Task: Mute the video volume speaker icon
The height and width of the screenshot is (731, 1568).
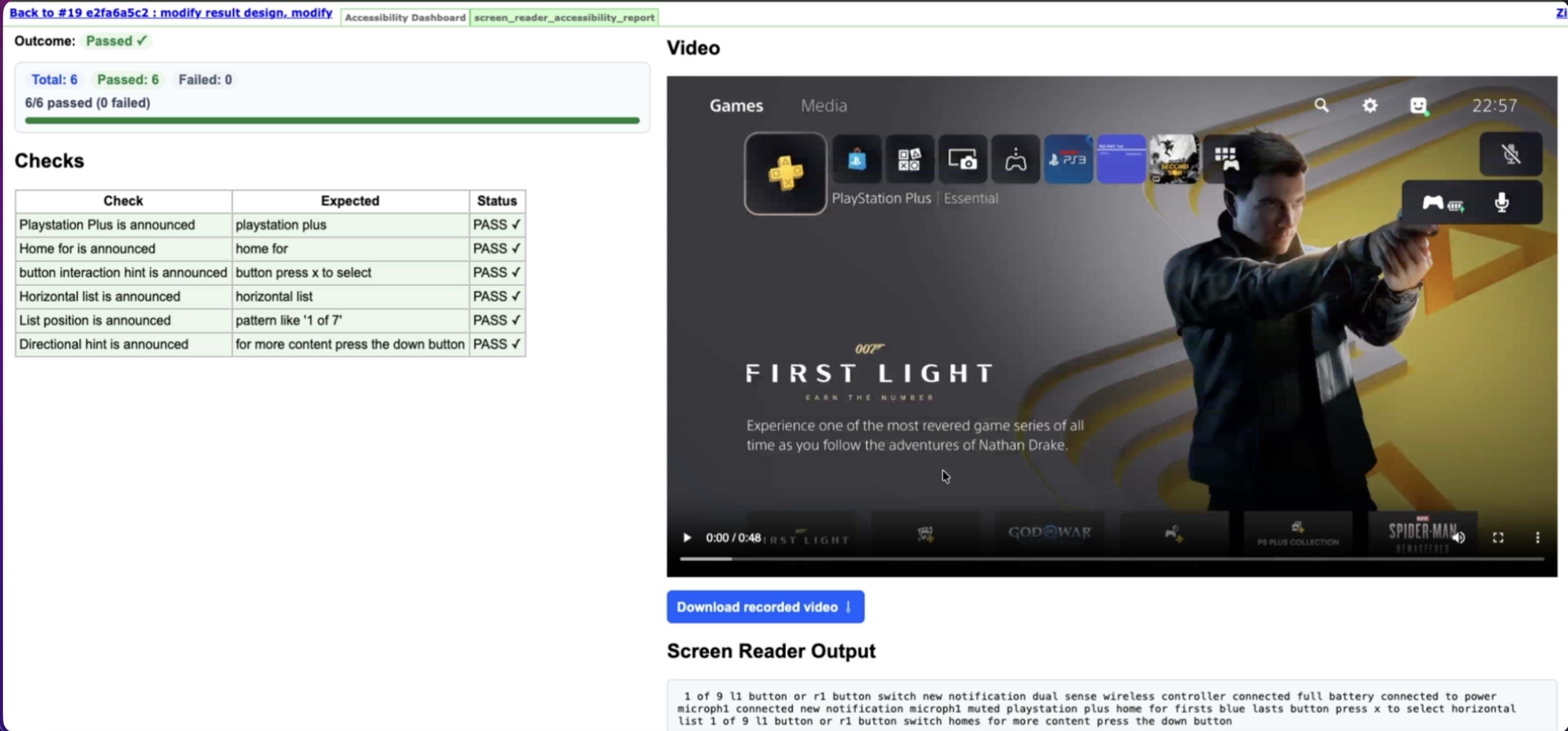Action: pyautogui.click(x=1458, y=538)
